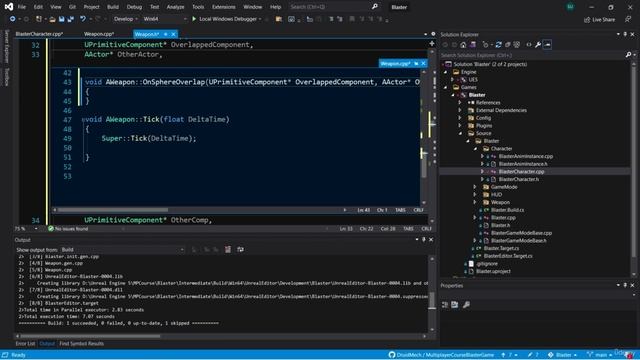Expand the External Dependencies node
This screenshot has width=640, height=360.
pyautogui.click(x=460, y=110)
